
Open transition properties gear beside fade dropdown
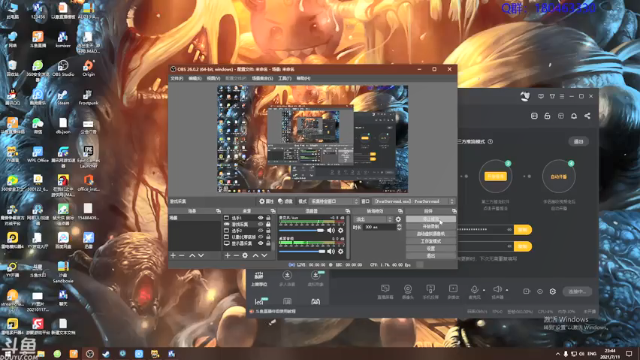[398, 220]
